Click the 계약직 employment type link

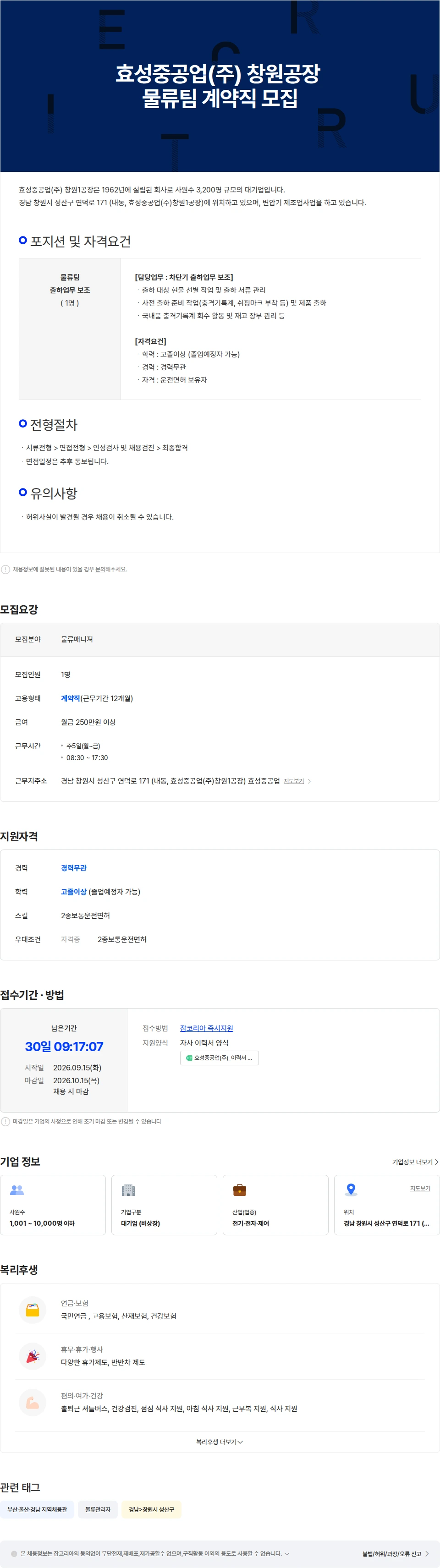coord(71,698)
